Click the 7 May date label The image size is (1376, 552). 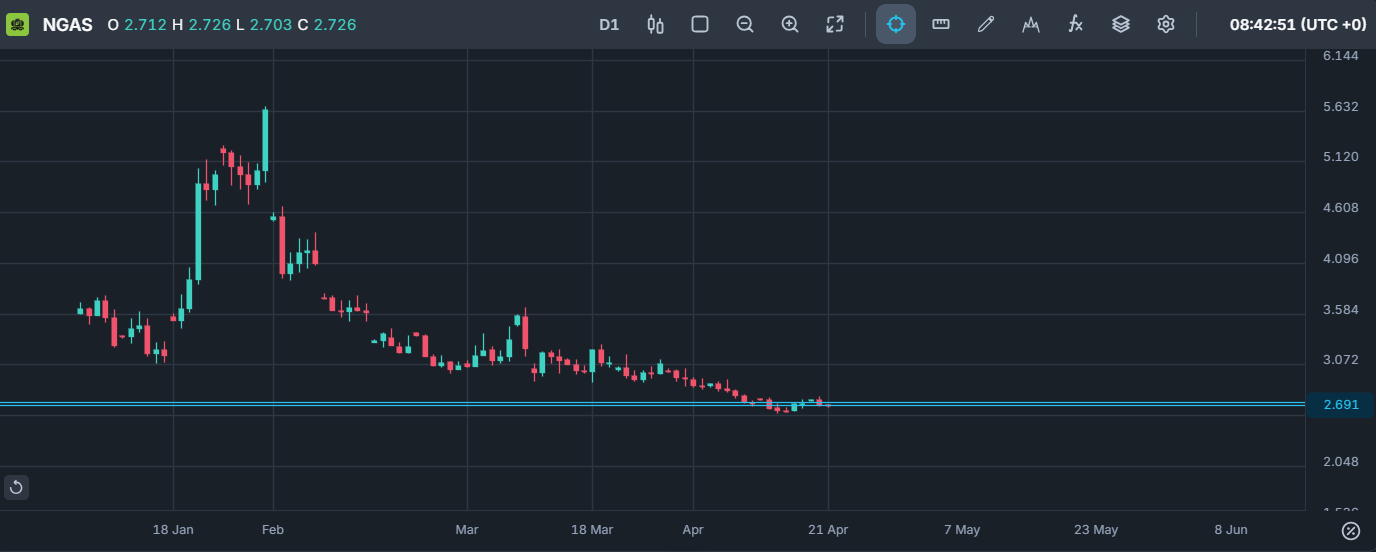(x=962, y=529)
